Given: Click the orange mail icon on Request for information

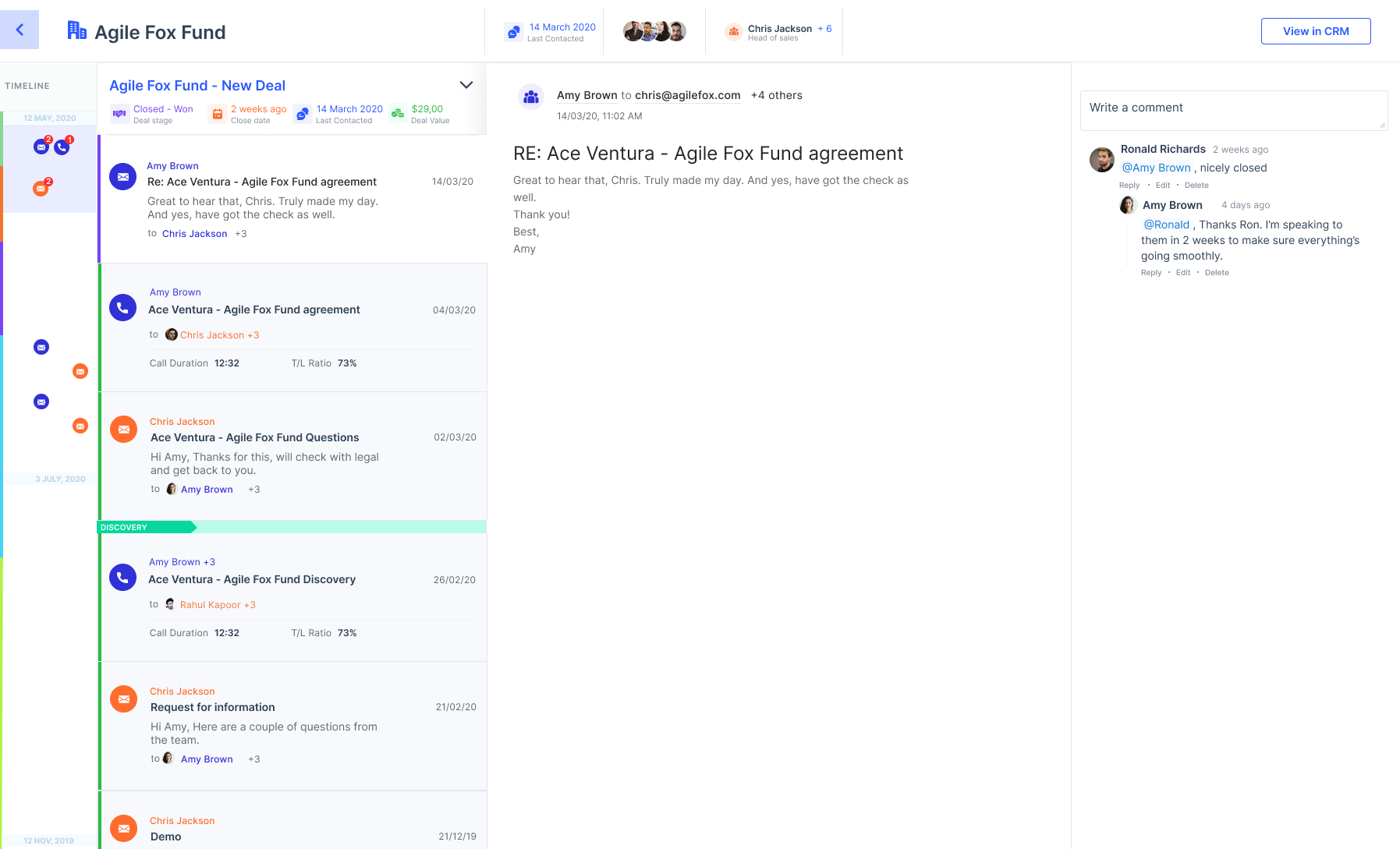Looking at the screenshot, I should click(x=123, y=699).
